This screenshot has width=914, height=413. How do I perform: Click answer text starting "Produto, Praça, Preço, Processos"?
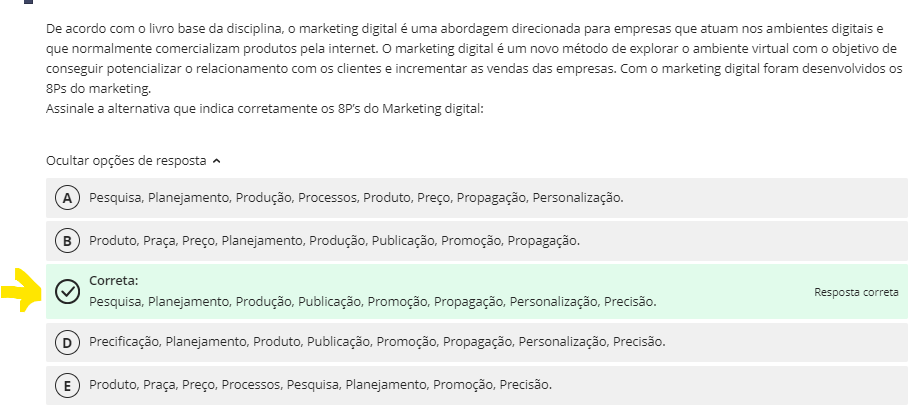pos(320,385)
